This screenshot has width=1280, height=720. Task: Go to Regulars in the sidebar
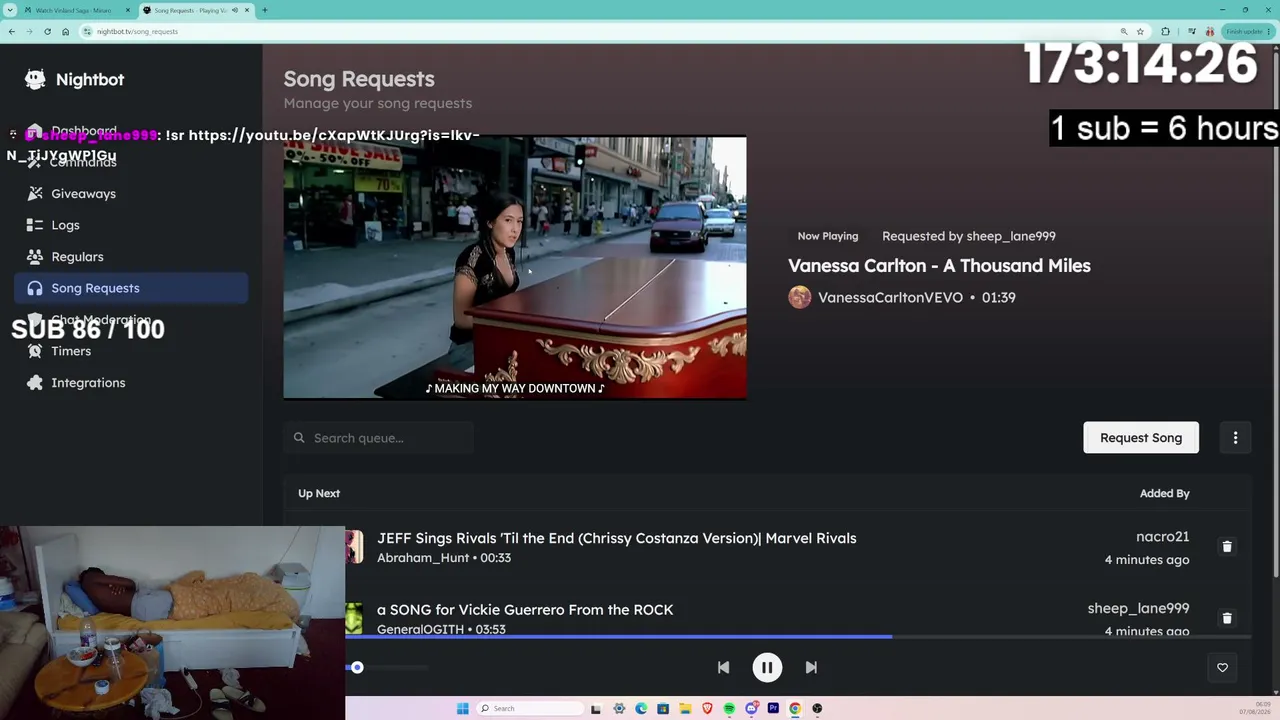pyautogui.click(x=131, y=257)
